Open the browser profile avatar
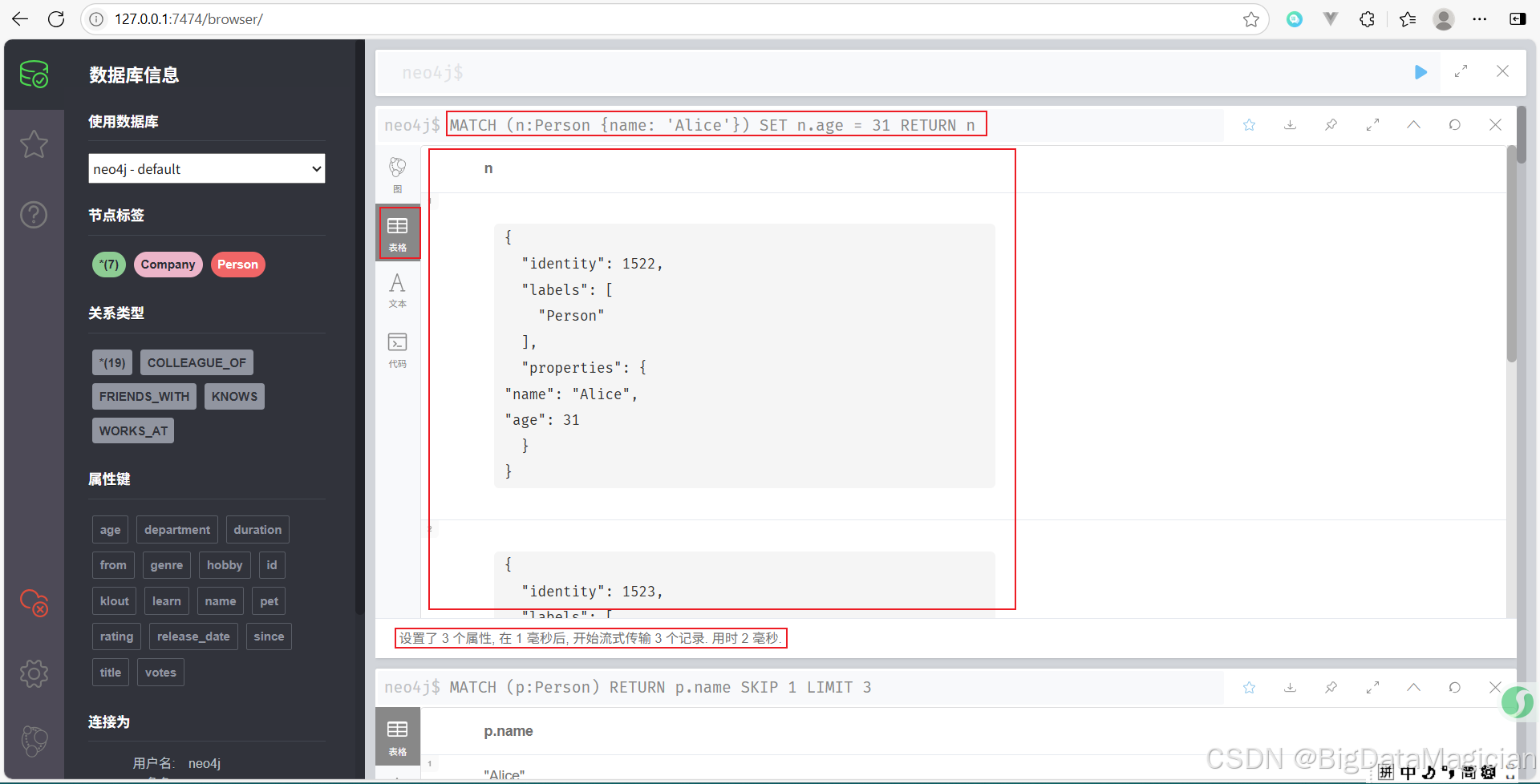The height and width of the screenshot is (784, 1540). coord(1444,19)
